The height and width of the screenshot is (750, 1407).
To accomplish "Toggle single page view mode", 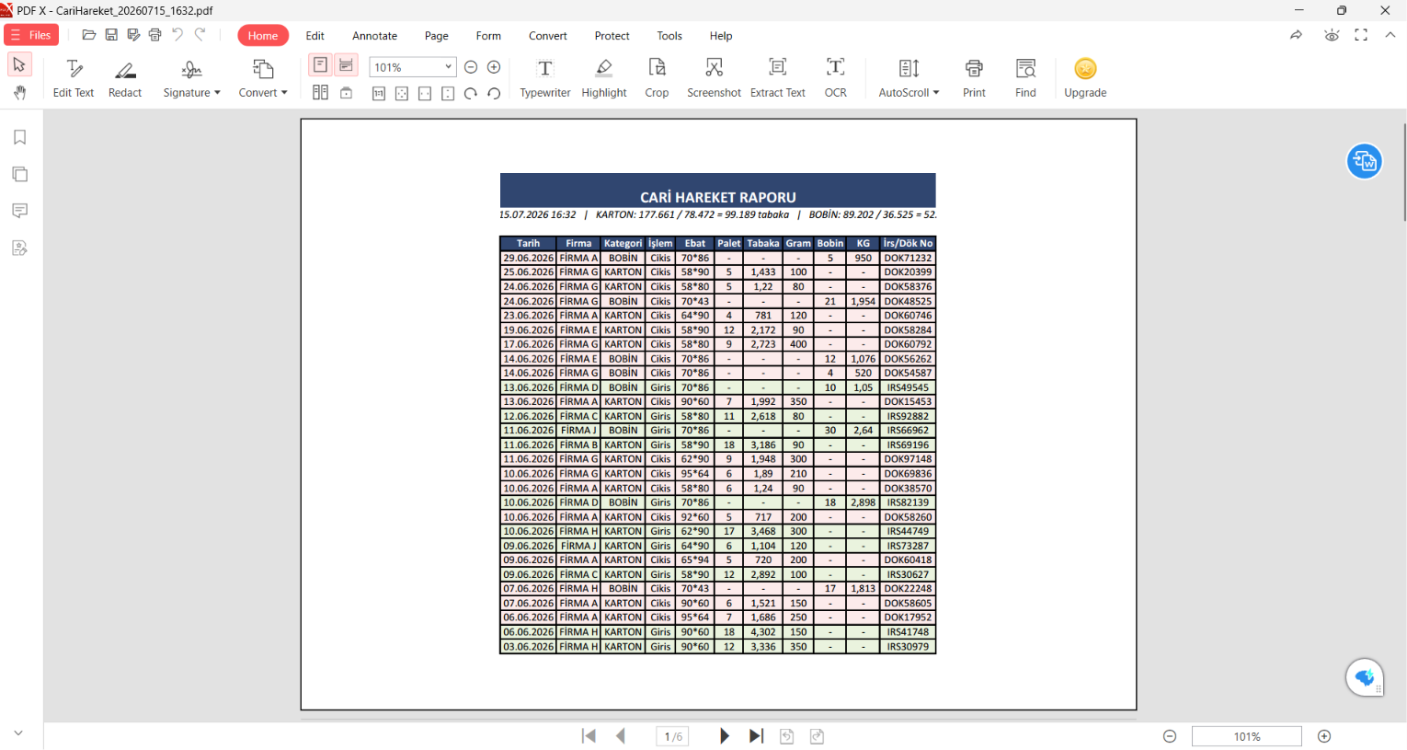I will (320, 65).
